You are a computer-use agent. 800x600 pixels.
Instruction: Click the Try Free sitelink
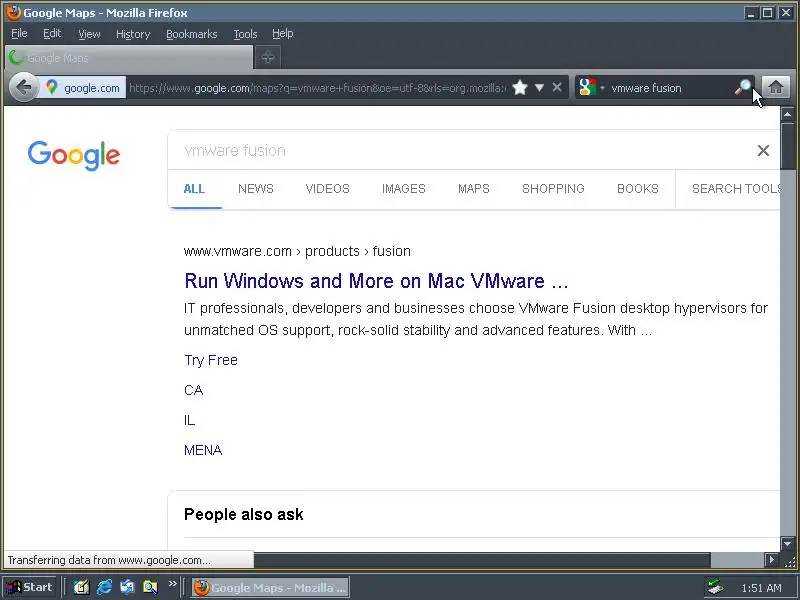tap(211, 360)
